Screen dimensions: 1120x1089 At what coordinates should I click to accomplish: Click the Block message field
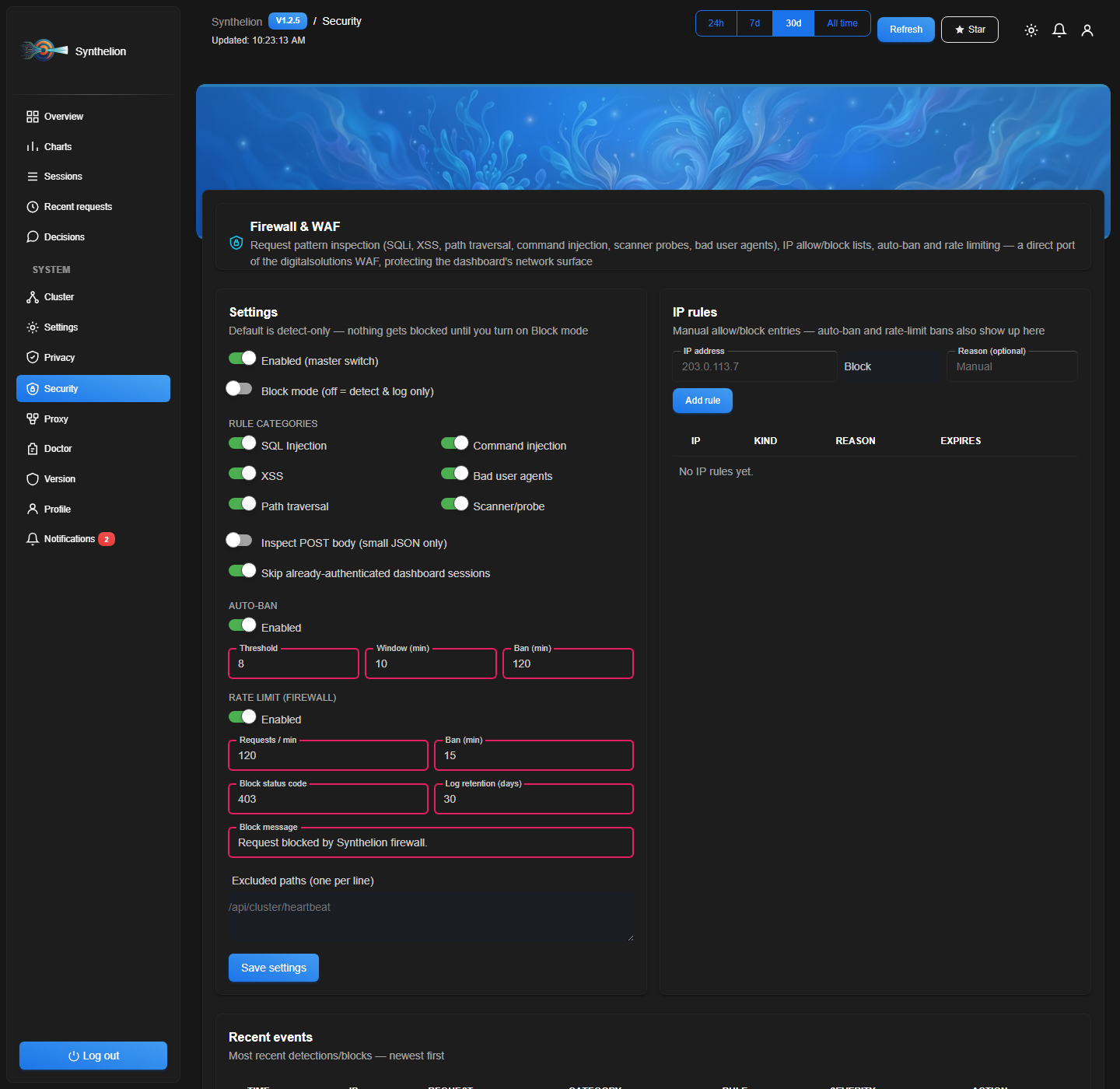pos(431,842)
